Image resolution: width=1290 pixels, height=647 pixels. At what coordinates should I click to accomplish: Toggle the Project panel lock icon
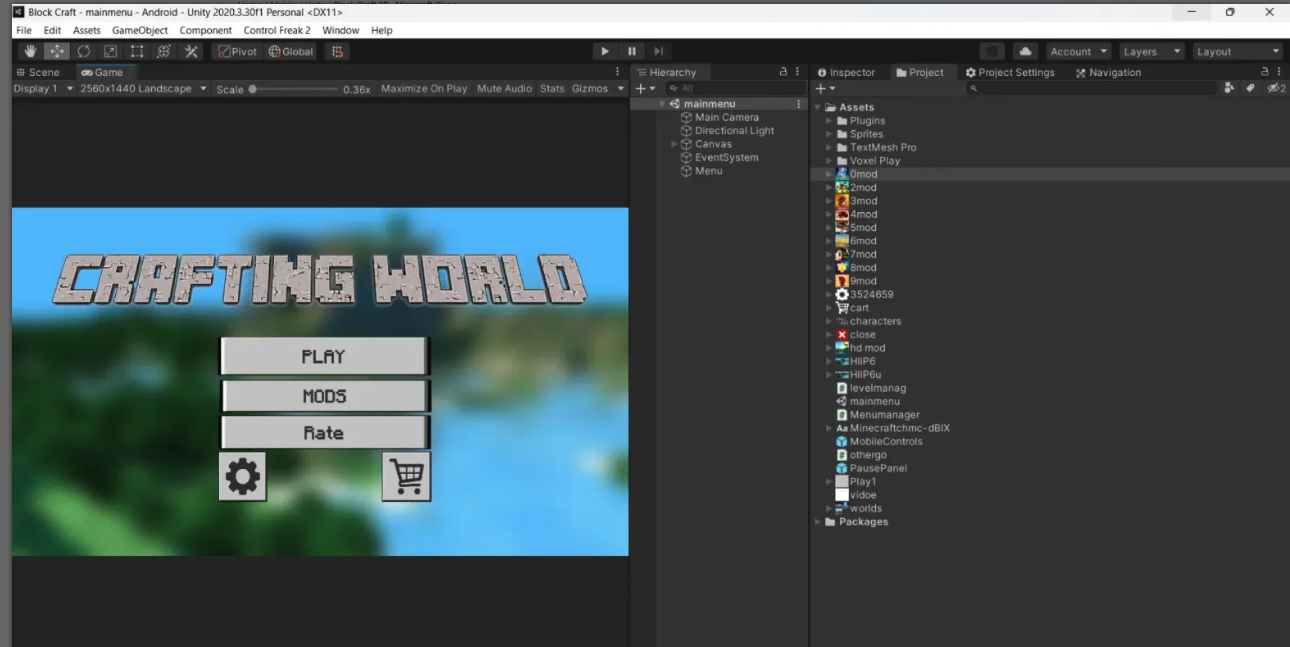[x=1264, y=72]
